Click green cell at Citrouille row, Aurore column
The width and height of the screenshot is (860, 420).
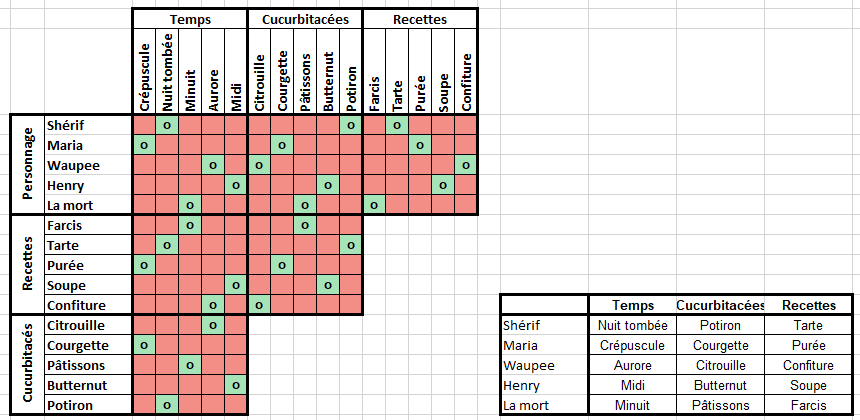coord(213,325)
